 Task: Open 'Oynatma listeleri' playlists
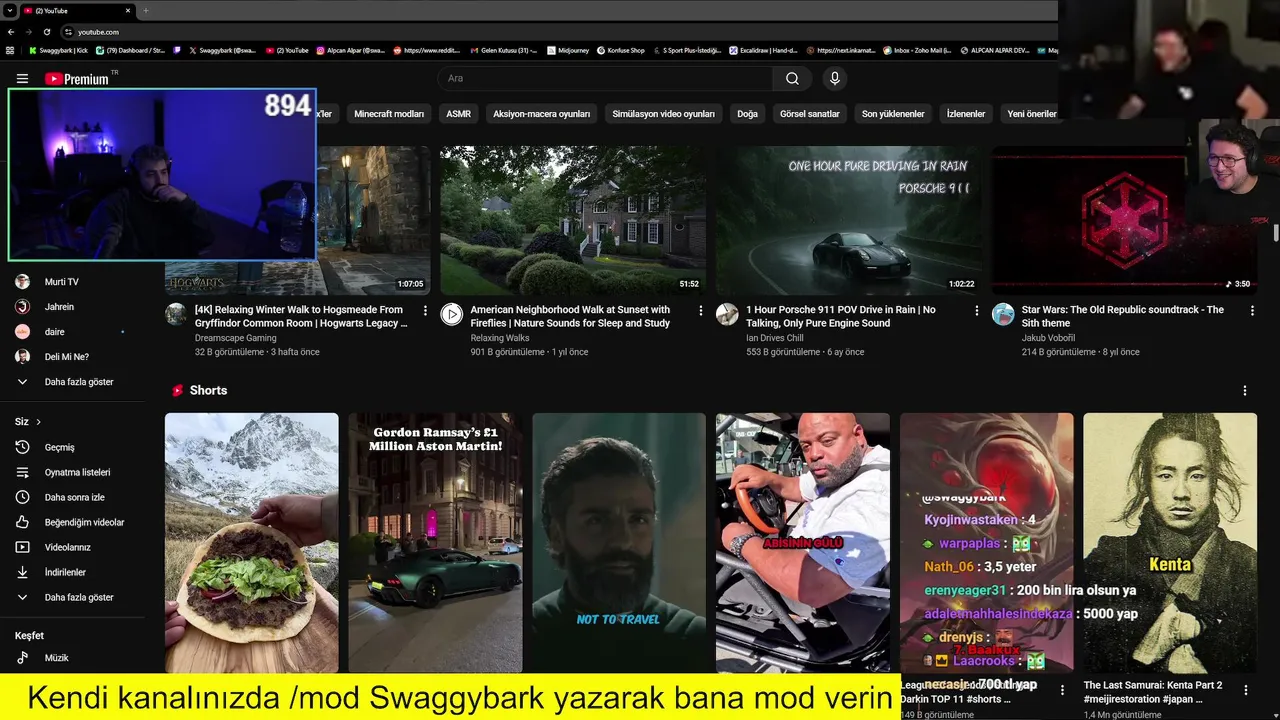pos(75,472)
